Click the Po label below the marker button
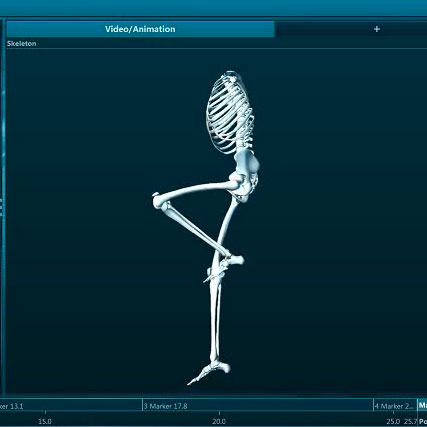 [x=423, y=422]
